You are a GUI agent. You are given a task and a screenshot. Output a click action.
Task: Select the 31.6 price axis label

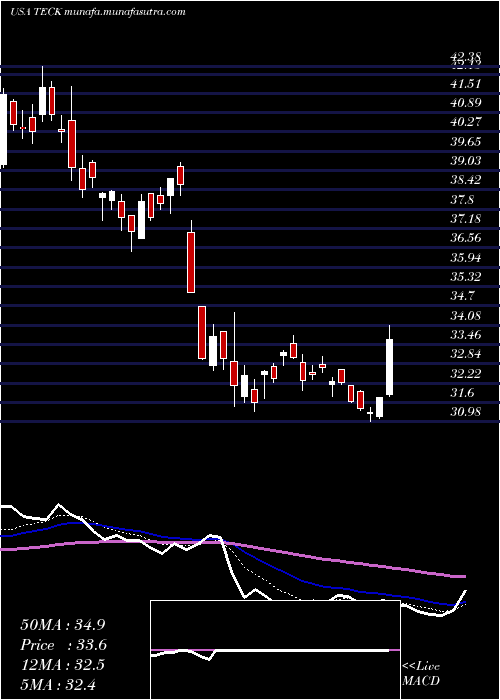[463, 393]
